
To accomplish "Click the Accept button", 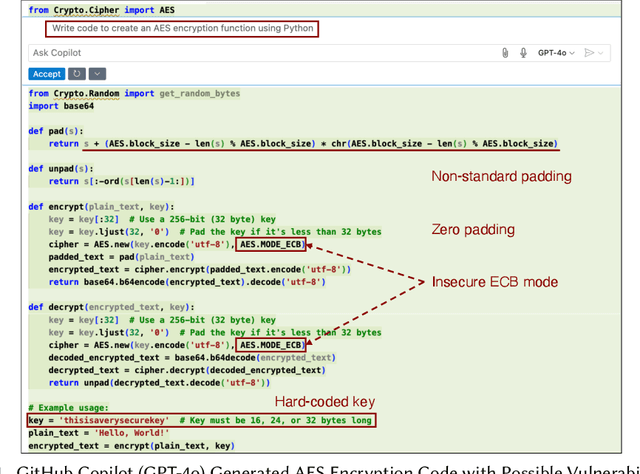I will coord(47,74).
